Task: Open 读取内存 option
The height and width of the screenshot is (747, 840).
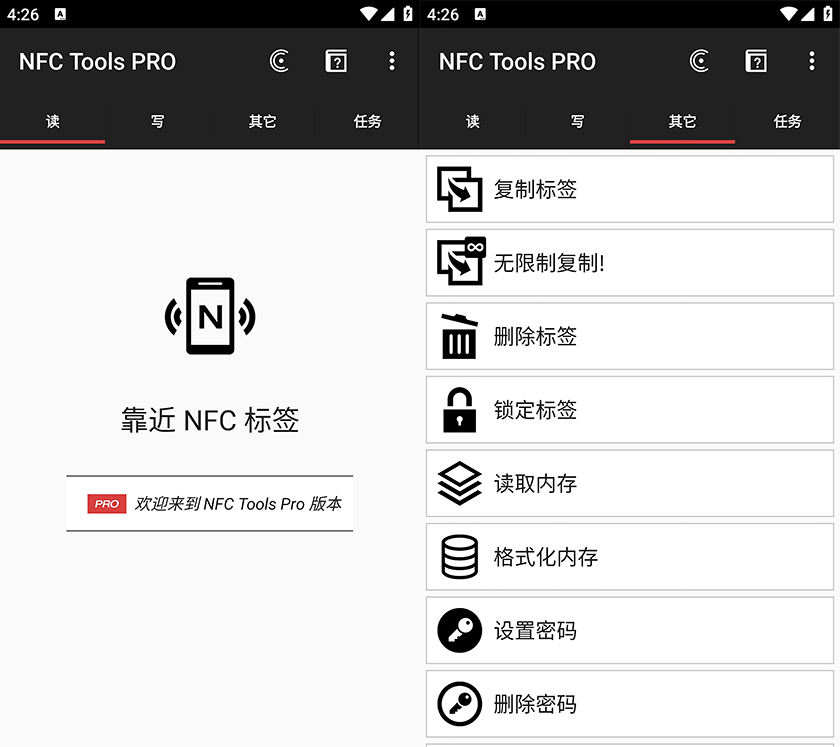Action: (630, 483)
